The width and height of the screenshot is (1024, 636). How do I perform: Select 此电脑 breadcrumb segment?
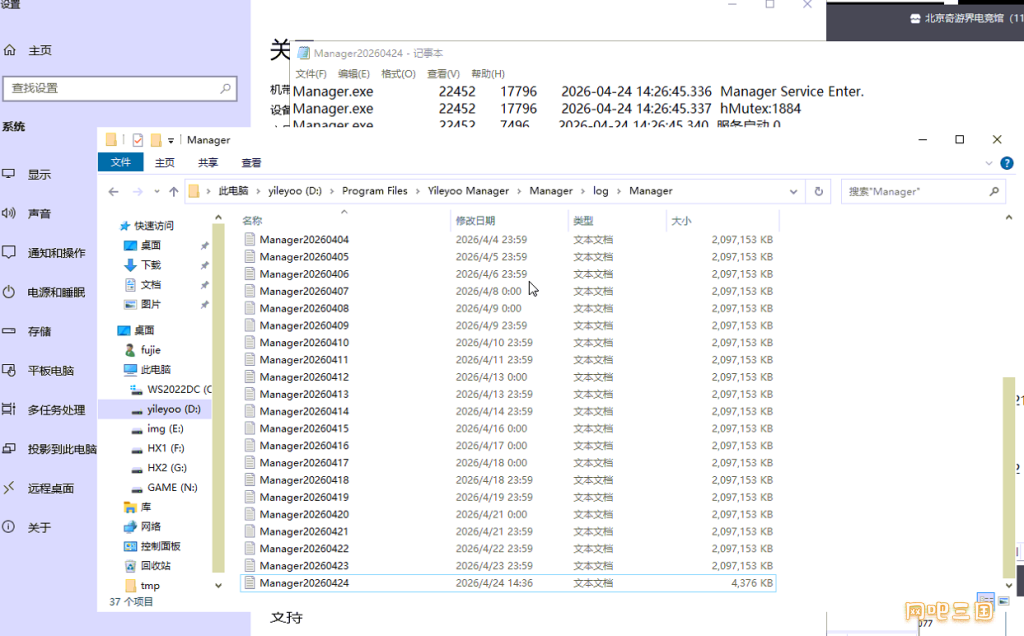click(x=233, y=191)
